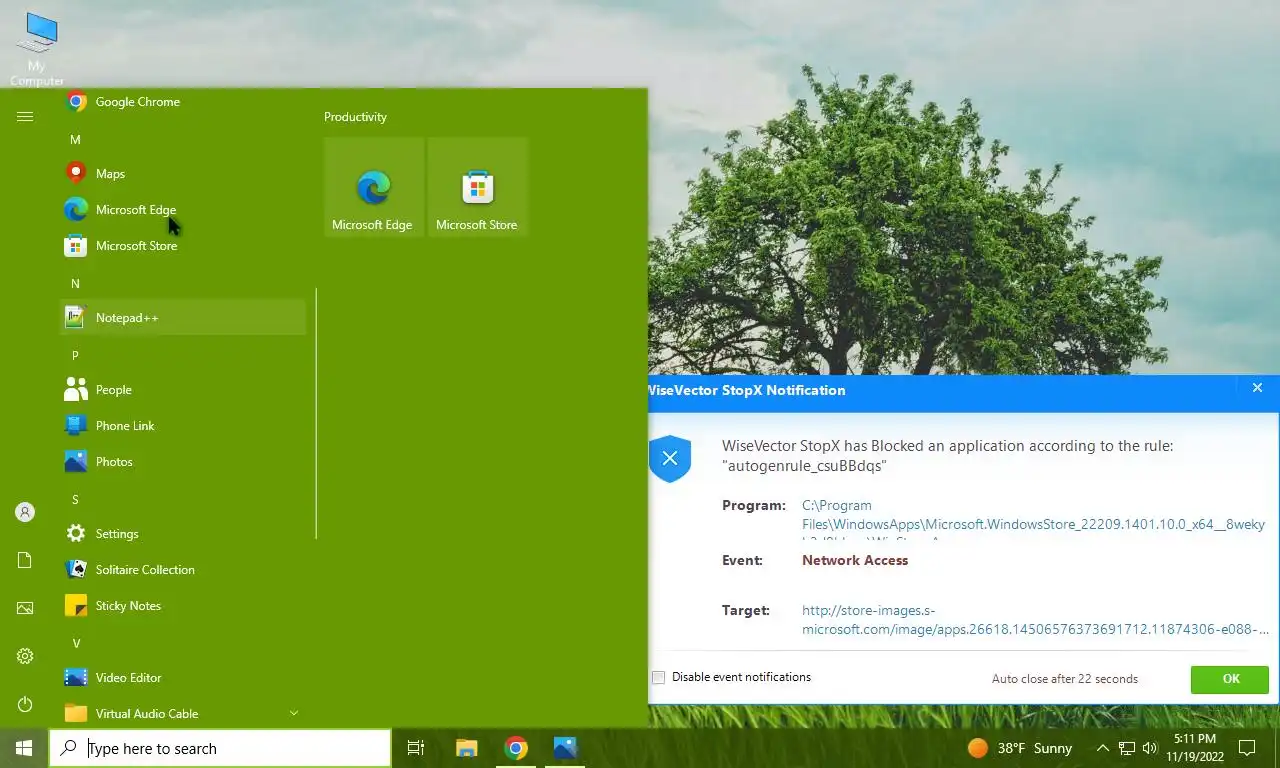Click the blocked Program path link
The image size is (1280, 768).
1033,520
